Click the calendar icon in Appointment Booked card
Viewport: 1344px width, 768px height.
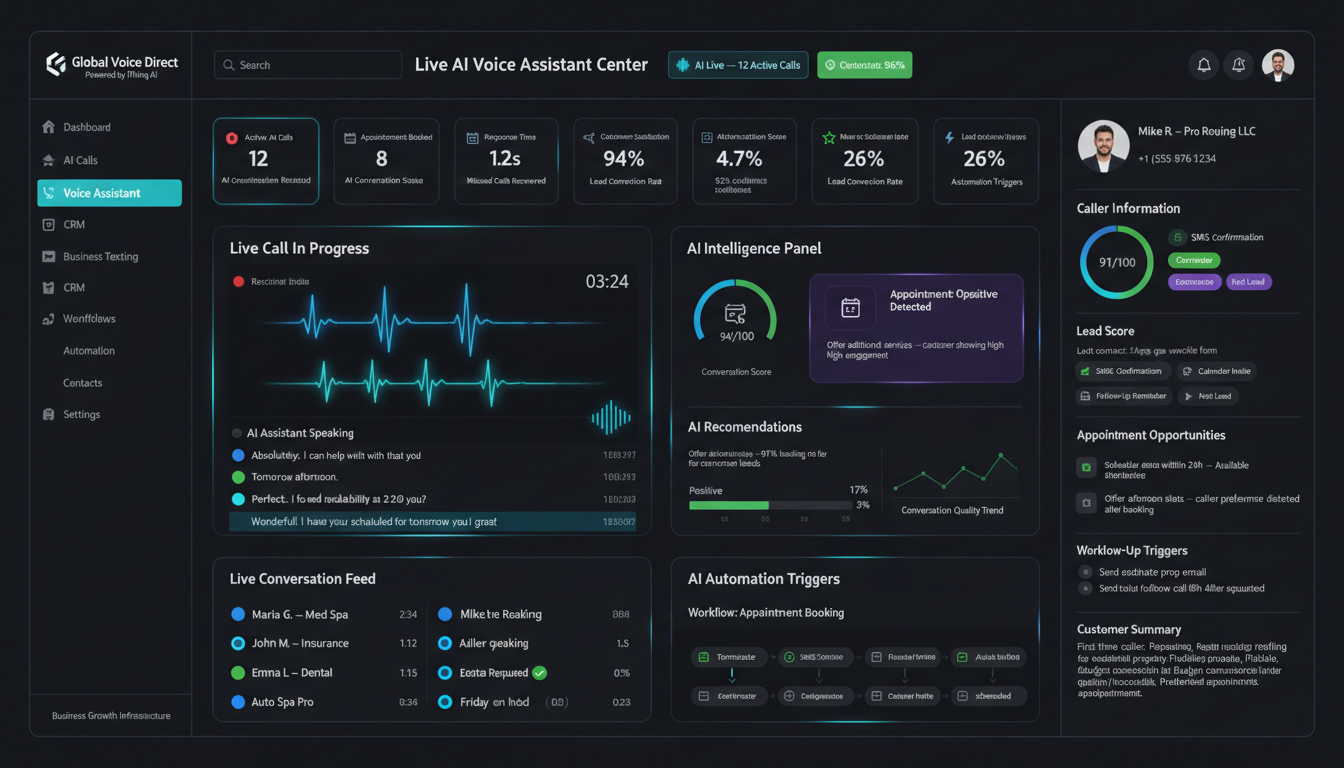(x=350, y=138)
